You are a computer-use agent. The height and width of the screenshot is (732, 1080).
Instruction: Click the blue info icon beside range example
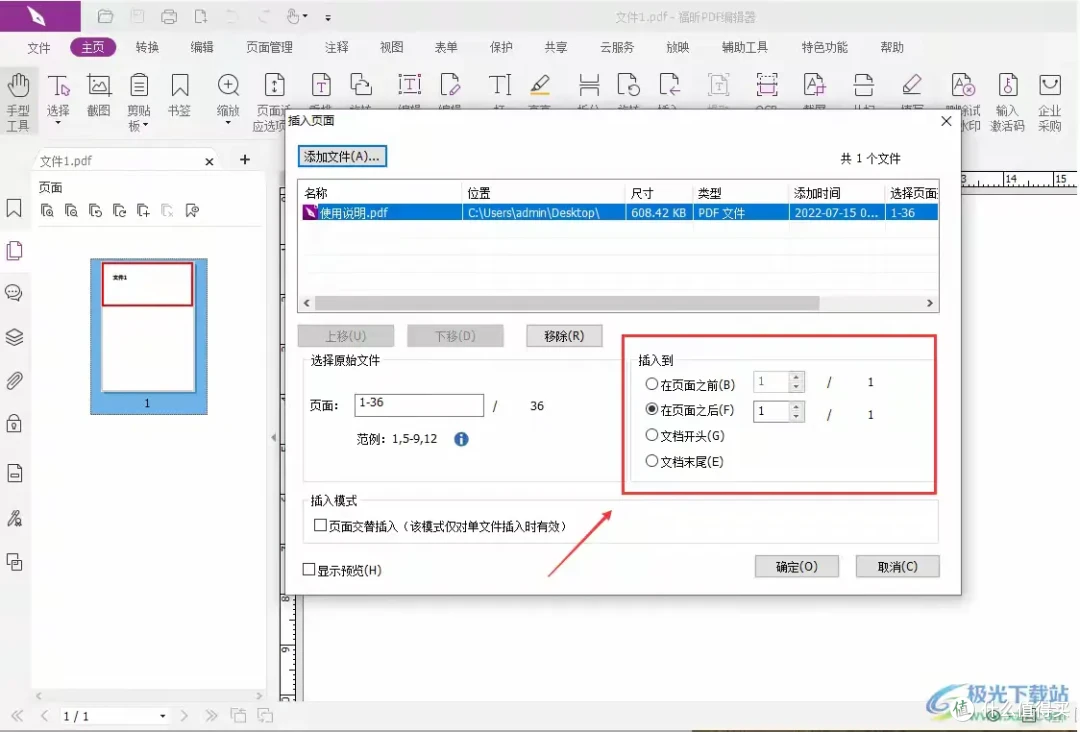click(x=461, y=439)
